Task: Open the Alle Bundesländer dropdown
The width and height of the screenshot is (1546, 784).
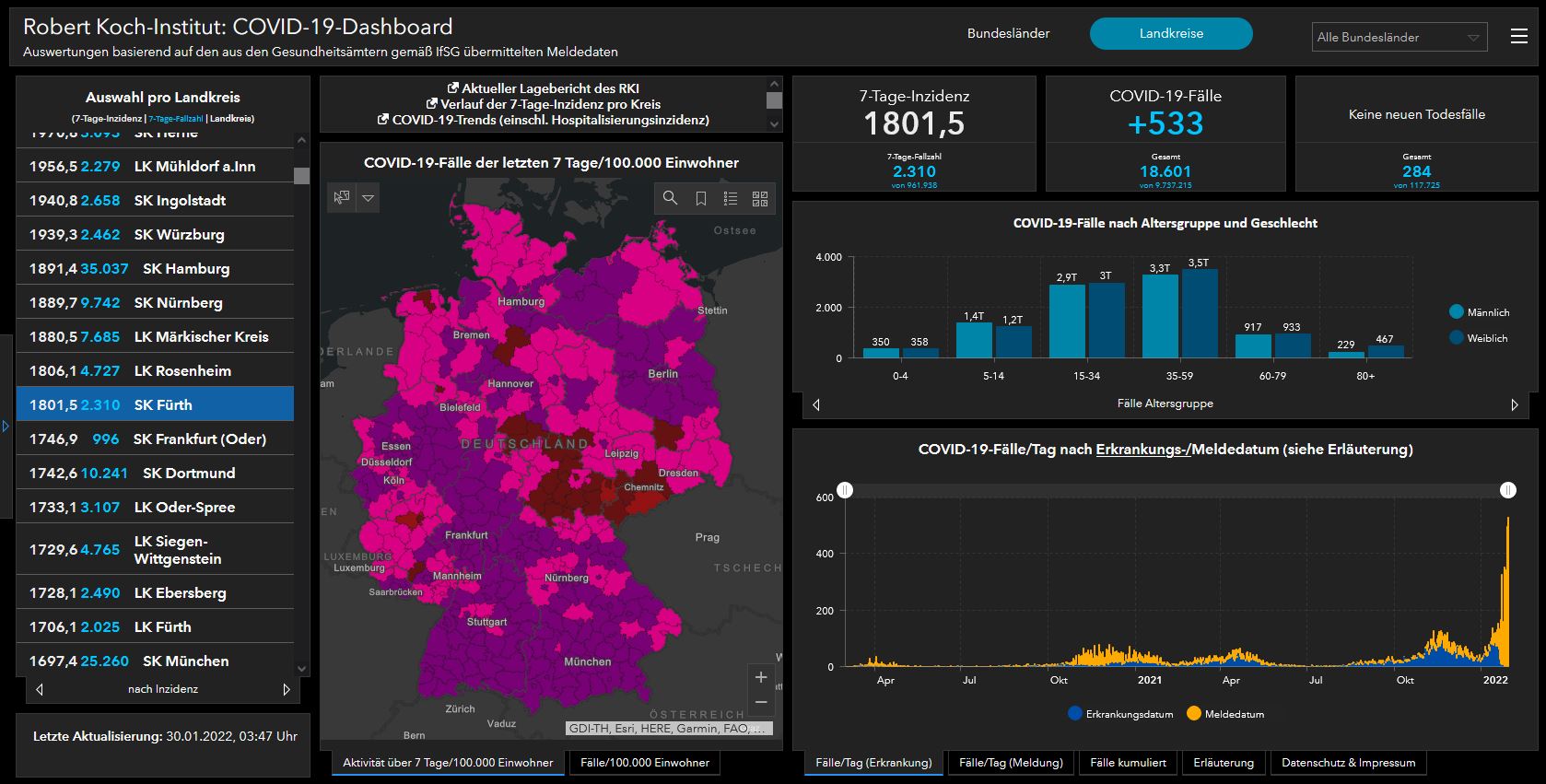Action: click(x=1399, y=37)
